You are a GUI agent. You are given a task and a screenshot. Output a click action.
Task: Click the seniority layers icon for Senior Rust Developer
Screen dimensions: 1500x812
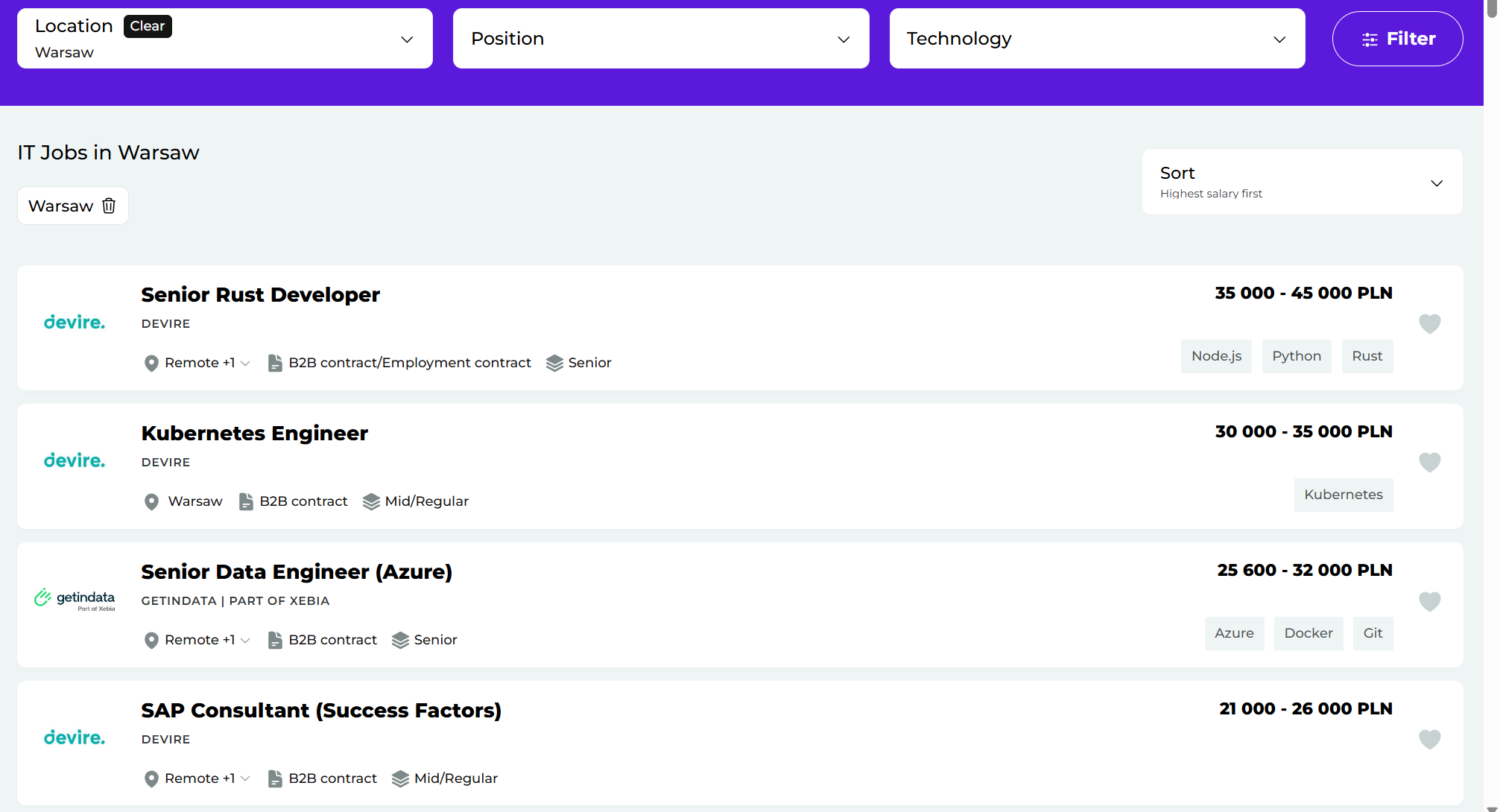tap(554, 363)
